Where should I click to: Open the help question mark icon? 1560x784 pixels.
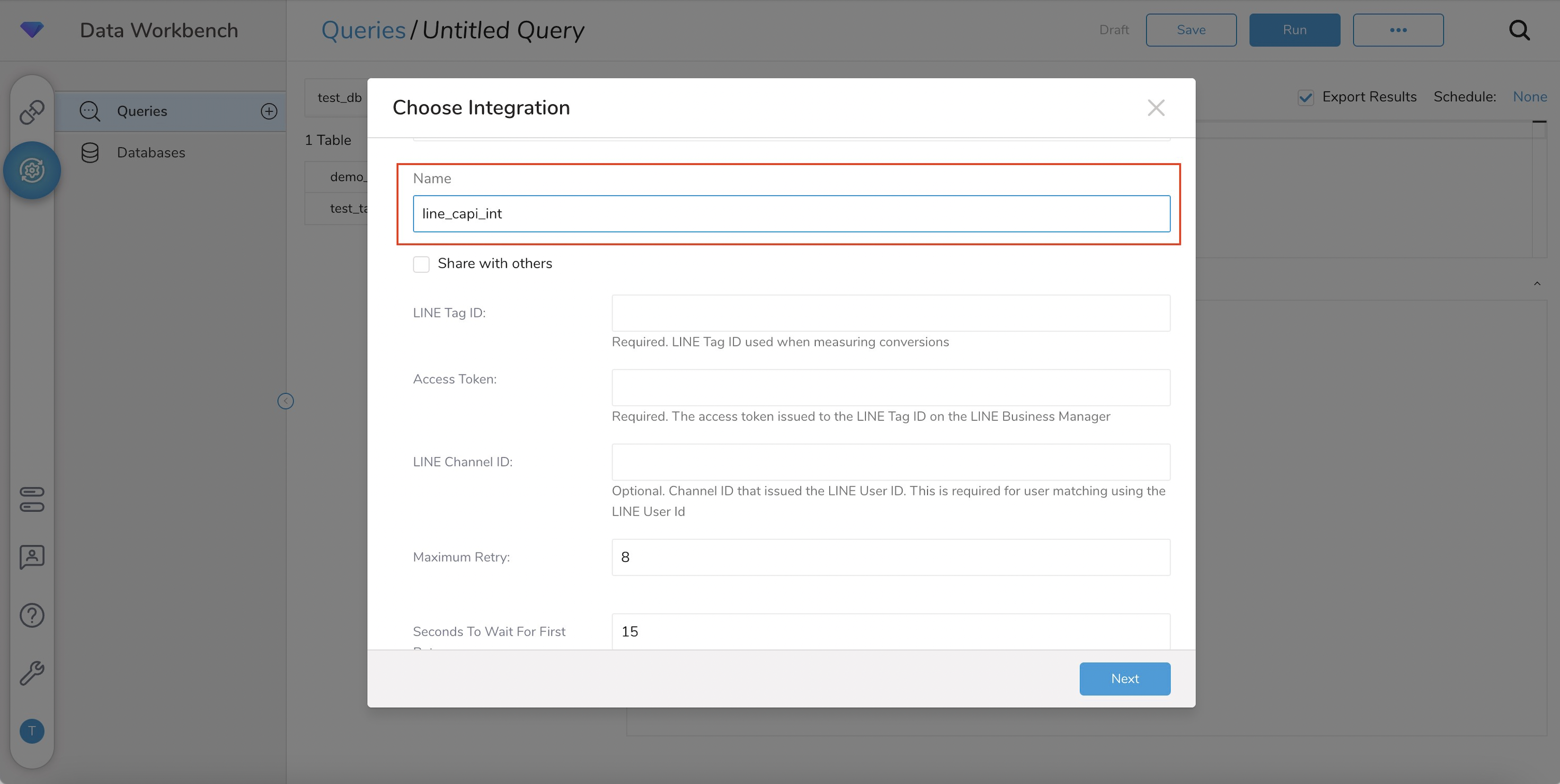(31, 615)
